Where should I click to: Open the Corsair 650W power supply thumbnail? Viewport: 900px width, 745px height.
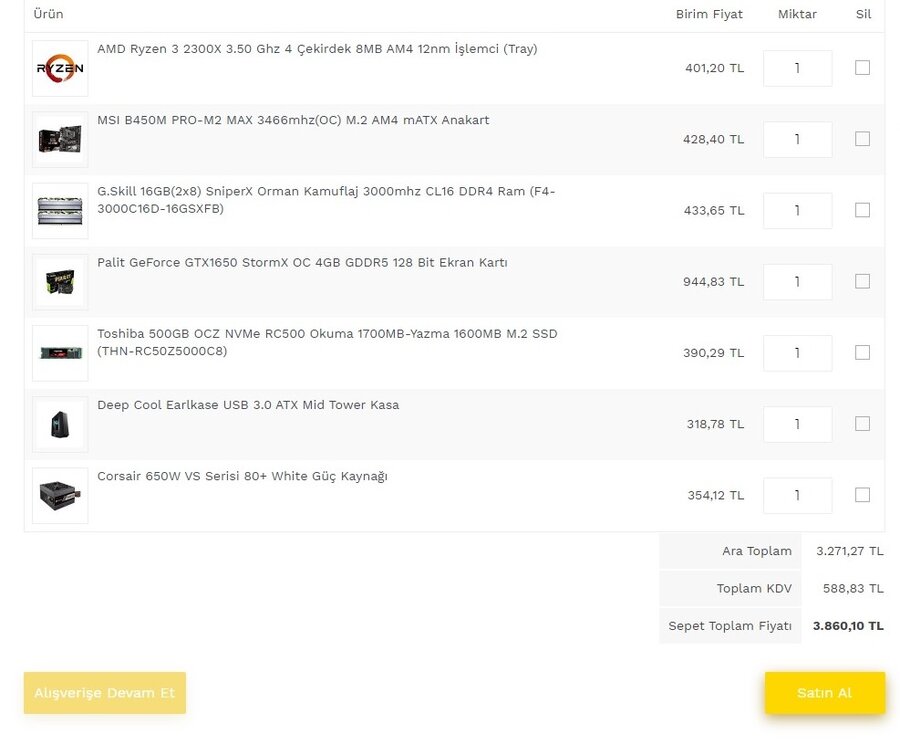pyautogui.click(x=60, y=495)
